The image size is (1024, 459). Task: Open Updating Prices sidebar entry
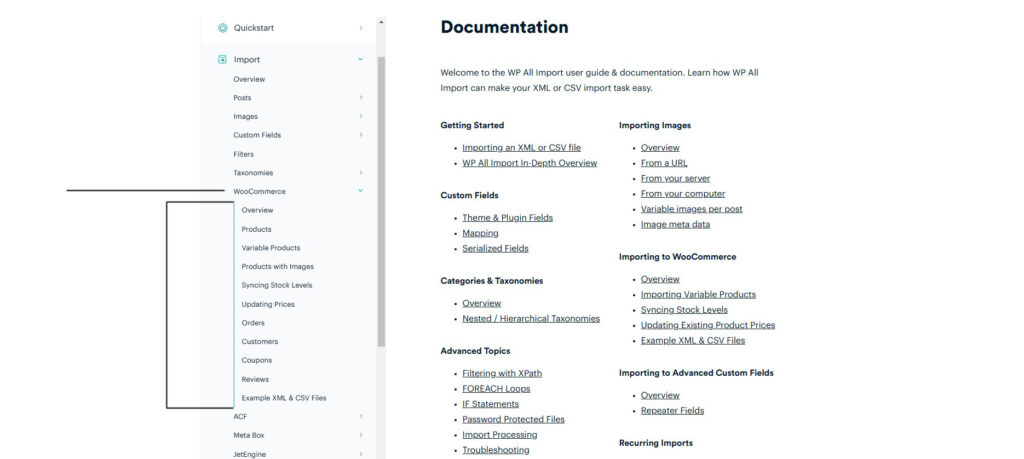pos(268,304)
